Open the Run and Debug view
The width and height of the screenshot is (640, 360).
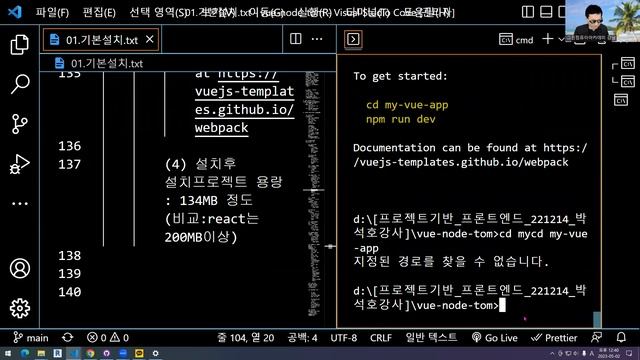(20, 164)
